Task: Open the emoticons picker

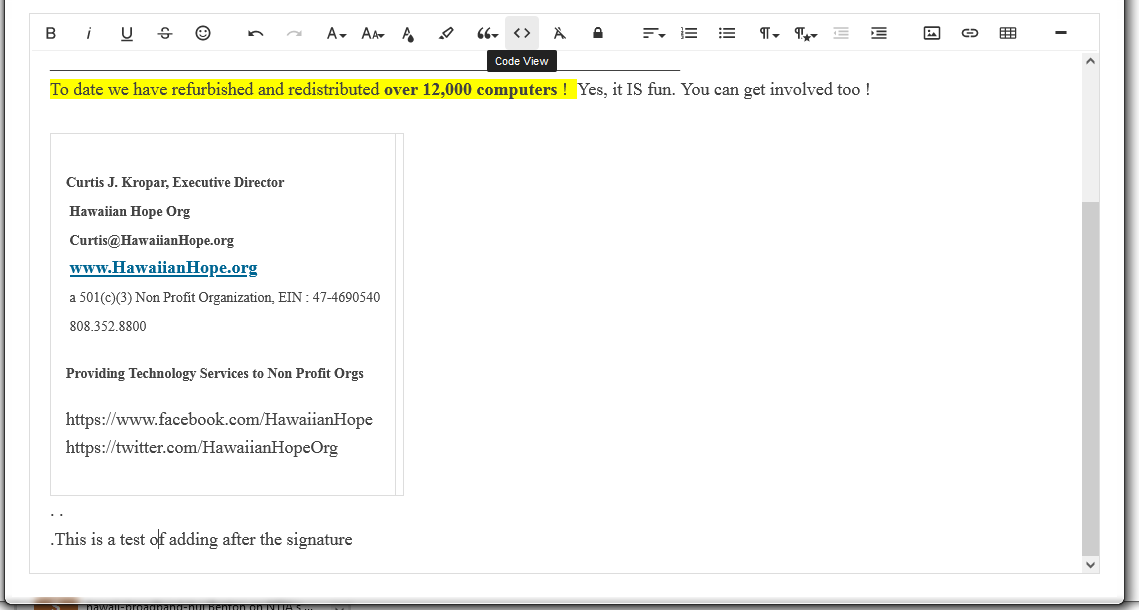Action: click(203, 33)
